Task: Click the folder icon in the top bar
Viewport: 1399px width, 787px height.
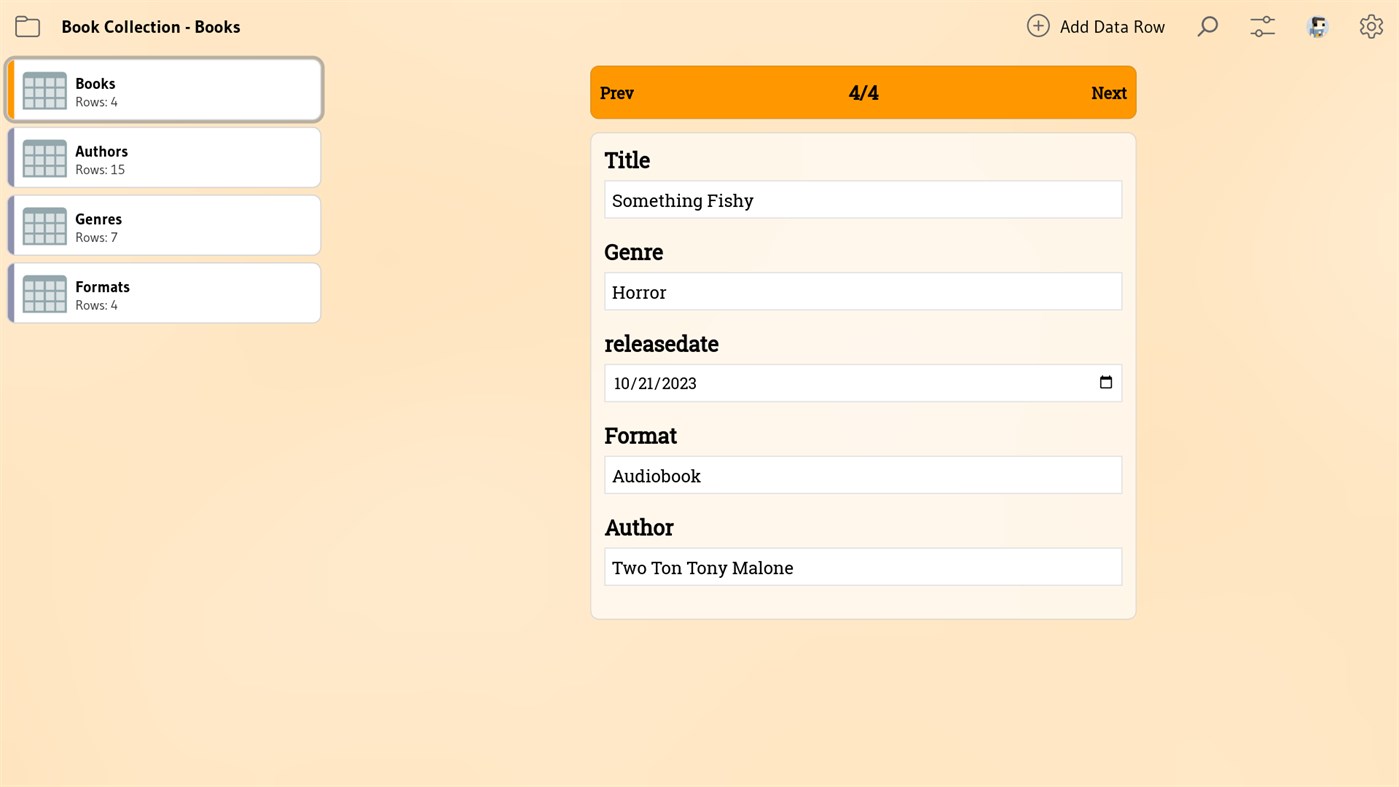Action: coord(27,26)
